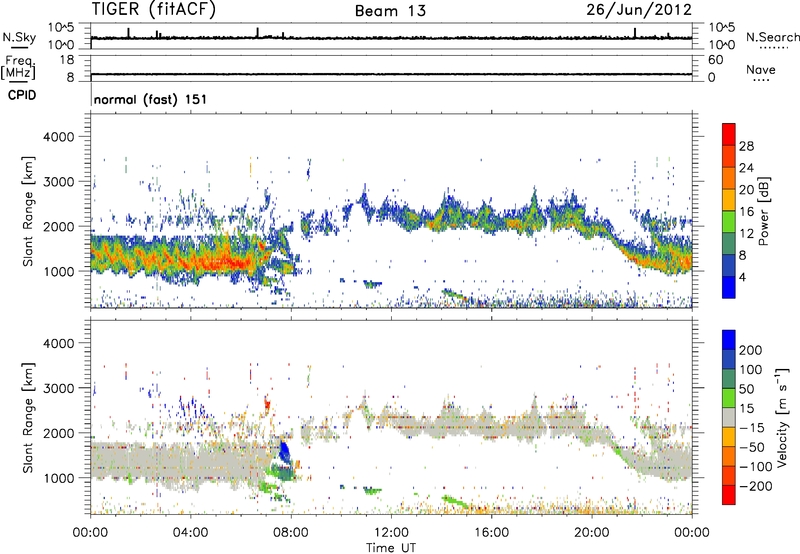Pick the red top swatch of the power colorbar
This screenshot has height=554, width=800.
point(729,135)
